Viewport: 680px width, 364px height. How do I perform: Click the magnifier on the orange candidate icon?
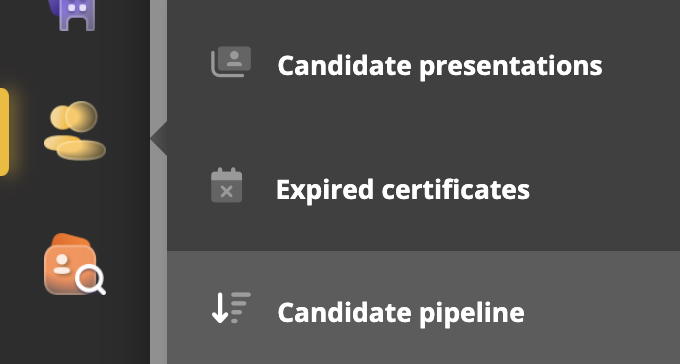click(91, 280)
